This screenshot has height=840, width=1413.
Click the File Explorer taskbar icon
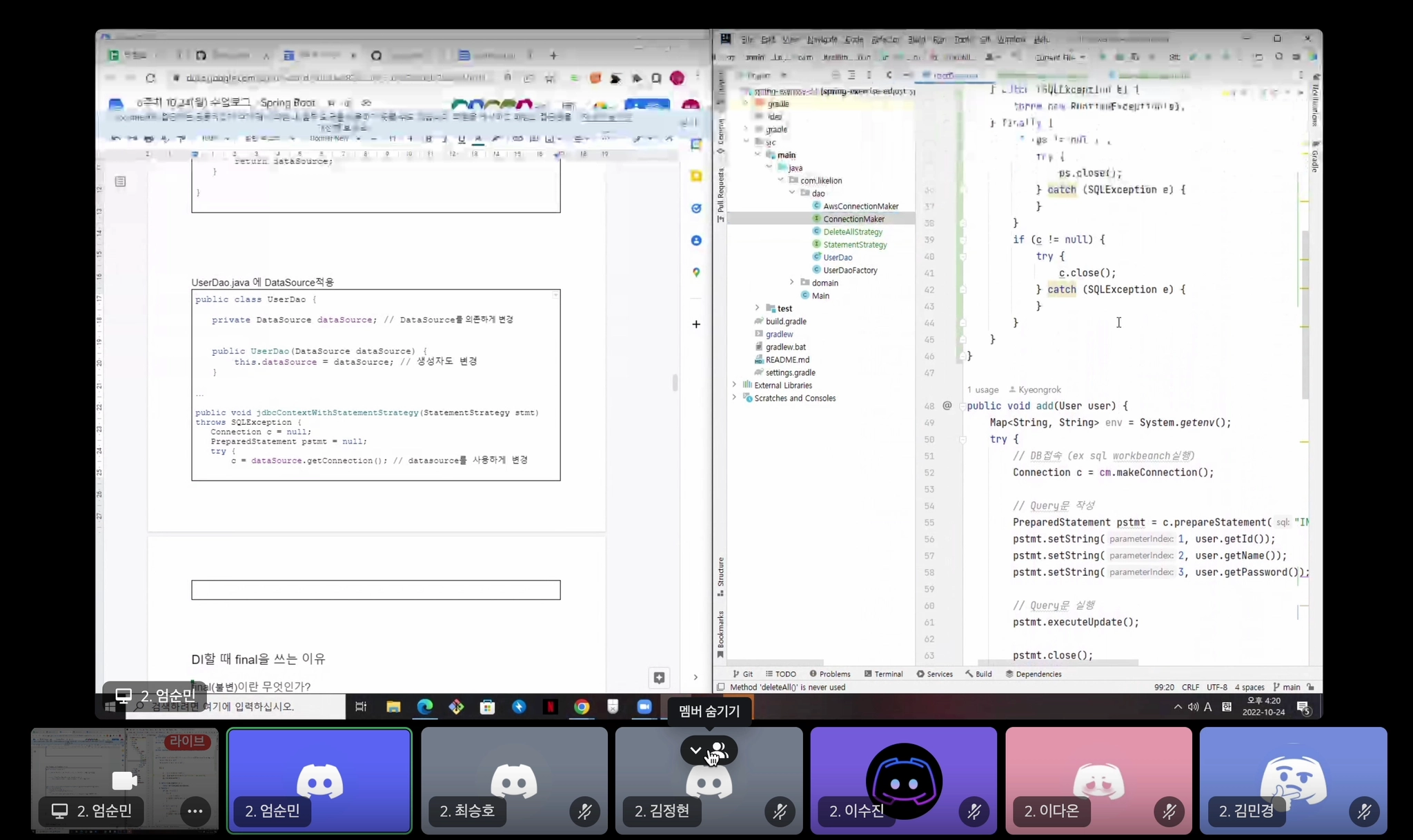click(x=393, y=707)
